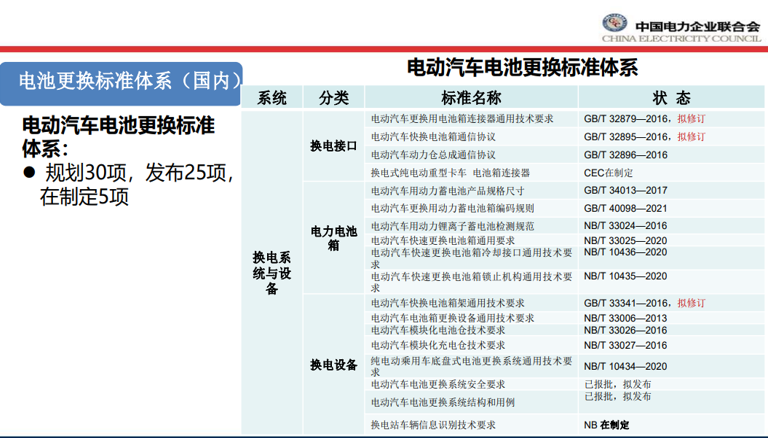This screenshot has height=438, width=769.
Task: Click red 拟修订 next to GB/T 32895—2016
Action: click(692, 137)
